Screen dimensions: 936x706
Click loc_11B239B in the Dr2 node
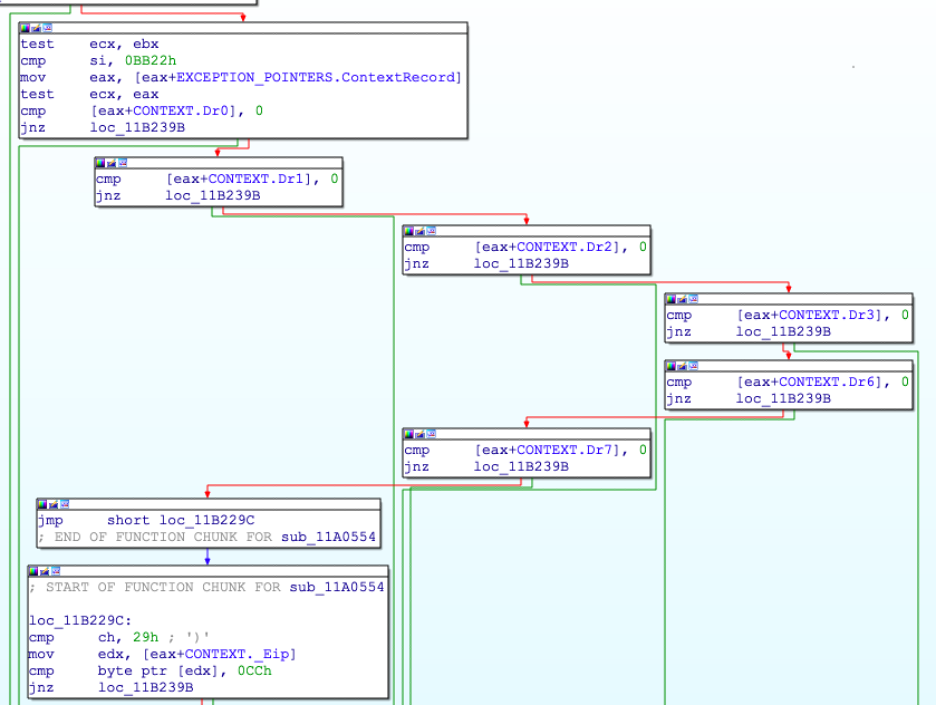pyautogui.click(x=521, y=264)
